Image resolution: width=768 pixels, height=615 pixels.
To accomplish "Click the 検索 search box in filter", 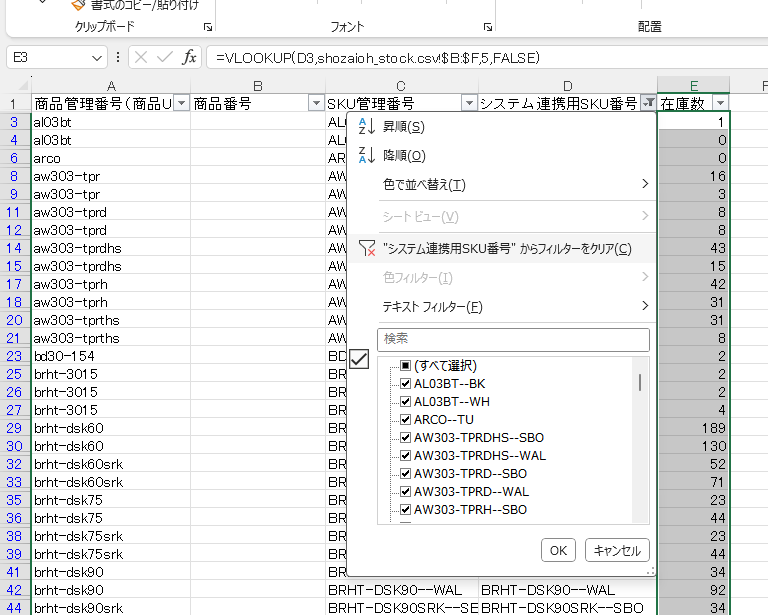I will pyautogui.click(x=513, y=339).
